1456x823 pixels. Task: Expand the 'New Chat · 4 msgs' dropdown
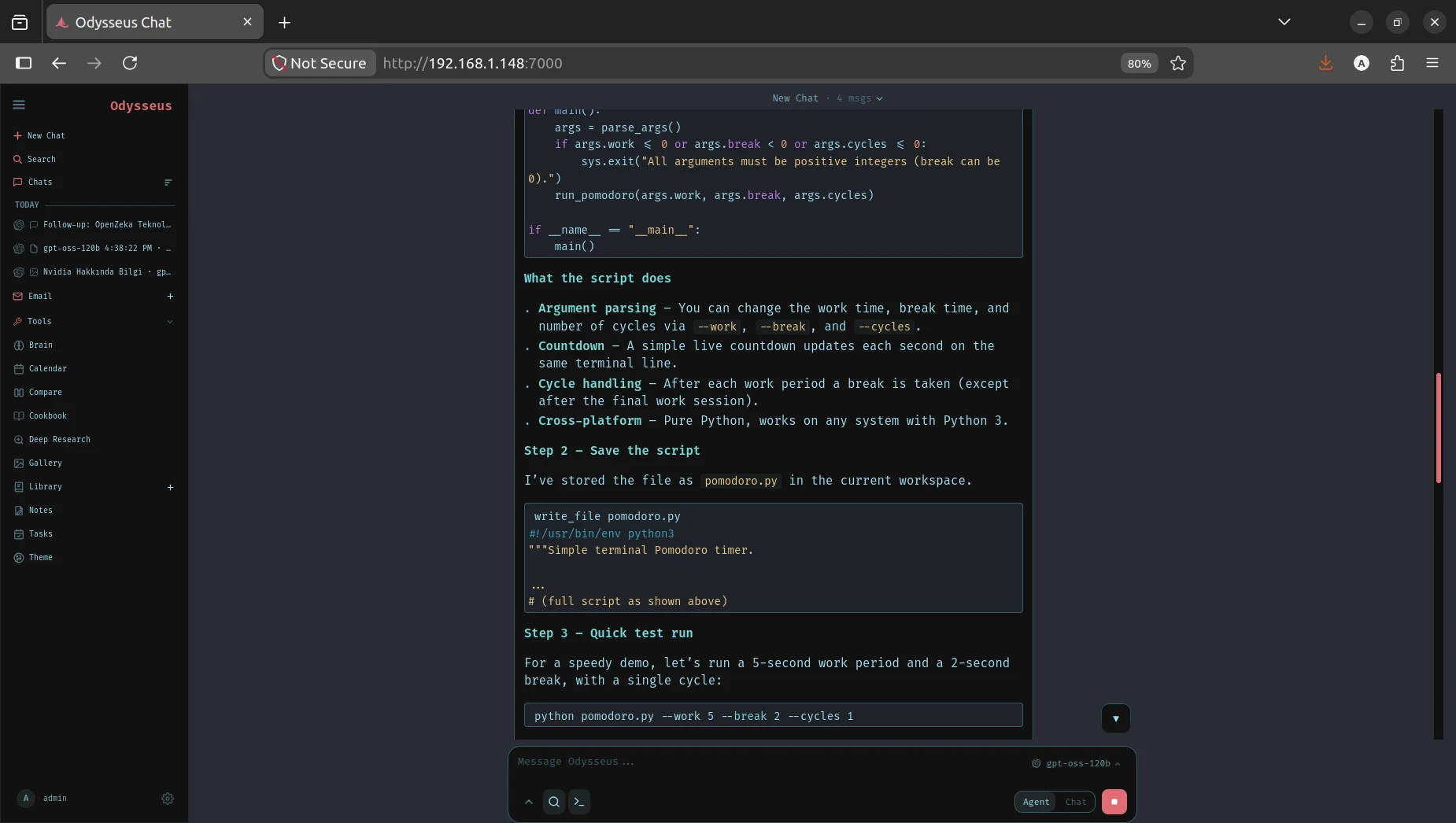pyautogui.click(x=827, y=98)
